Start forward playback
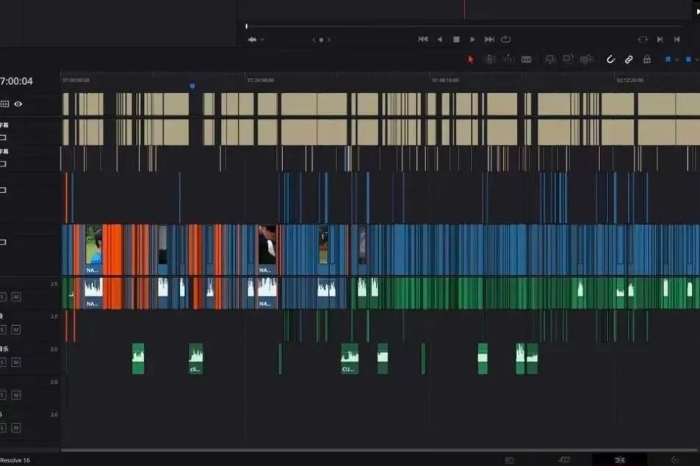Screen dimensions: 700x466 click(472, 39)
